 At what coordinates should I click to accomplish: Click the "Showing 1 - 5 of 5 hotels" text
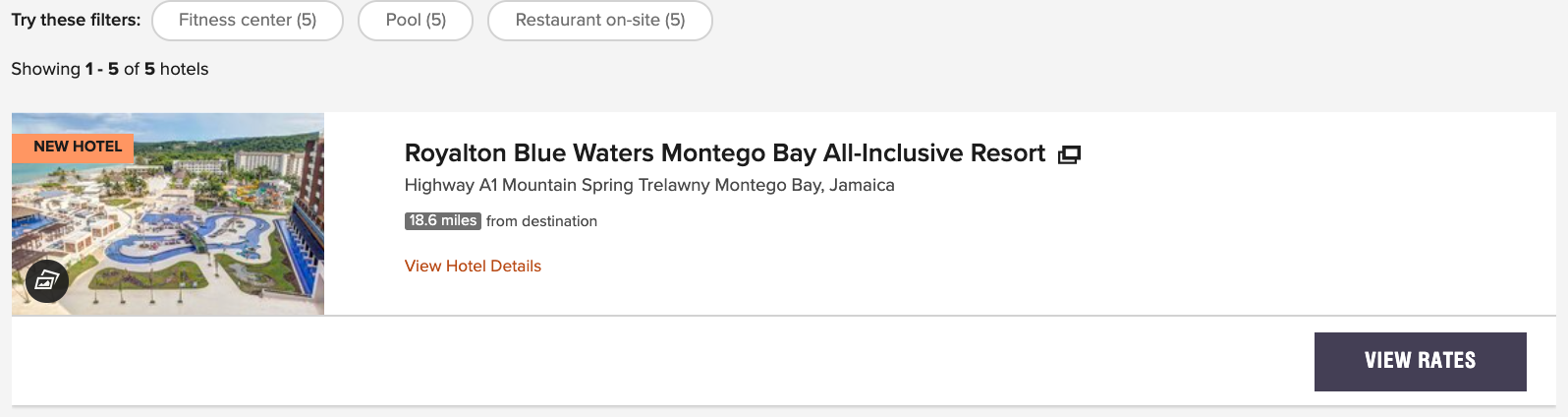pyautogui.click(x=110, y=69)
